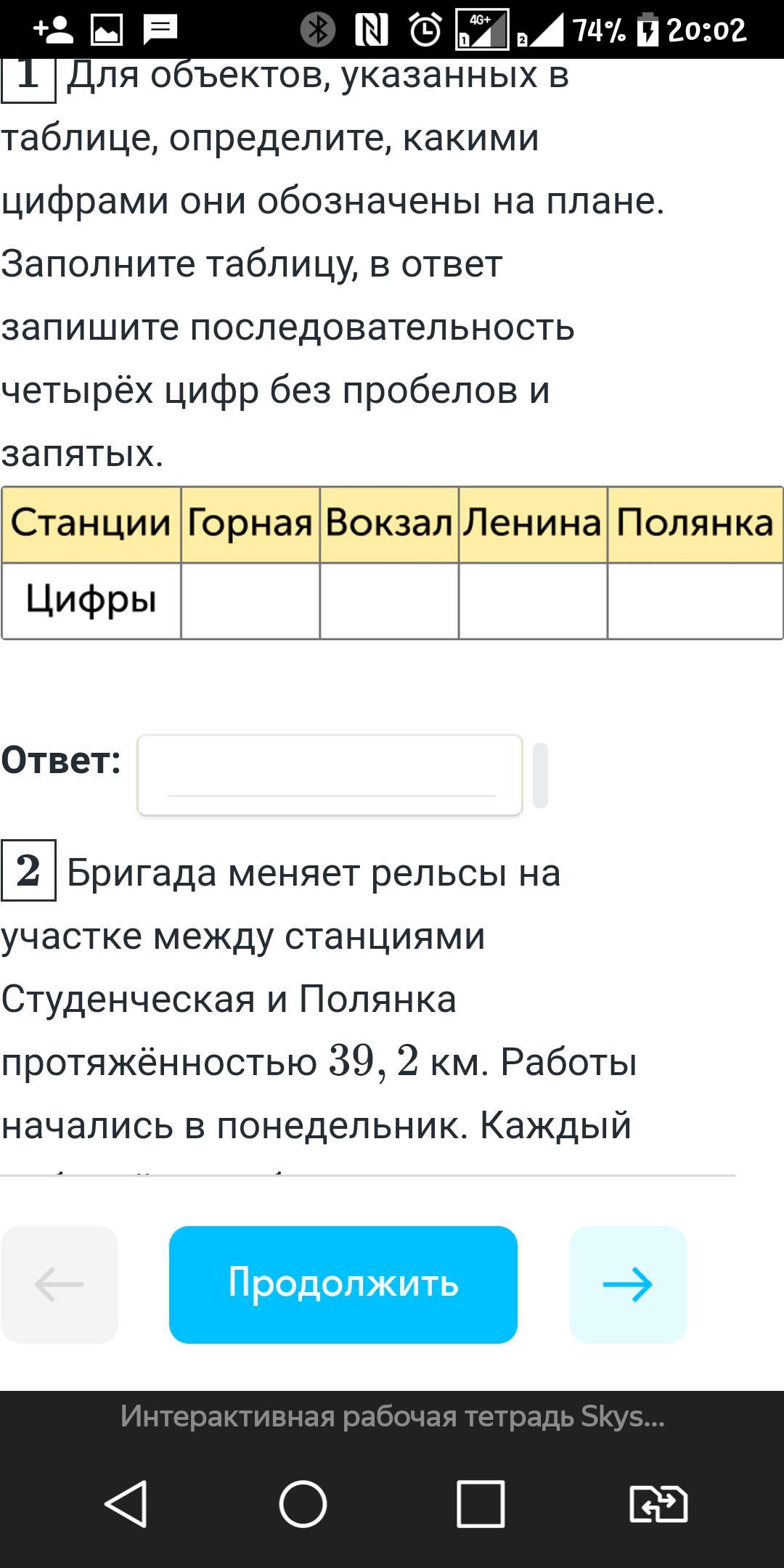The width and height of the screenshot is (784, 1568).
Task: Tap the empty cell under Ленина
Action: click(x=533, y=601)
